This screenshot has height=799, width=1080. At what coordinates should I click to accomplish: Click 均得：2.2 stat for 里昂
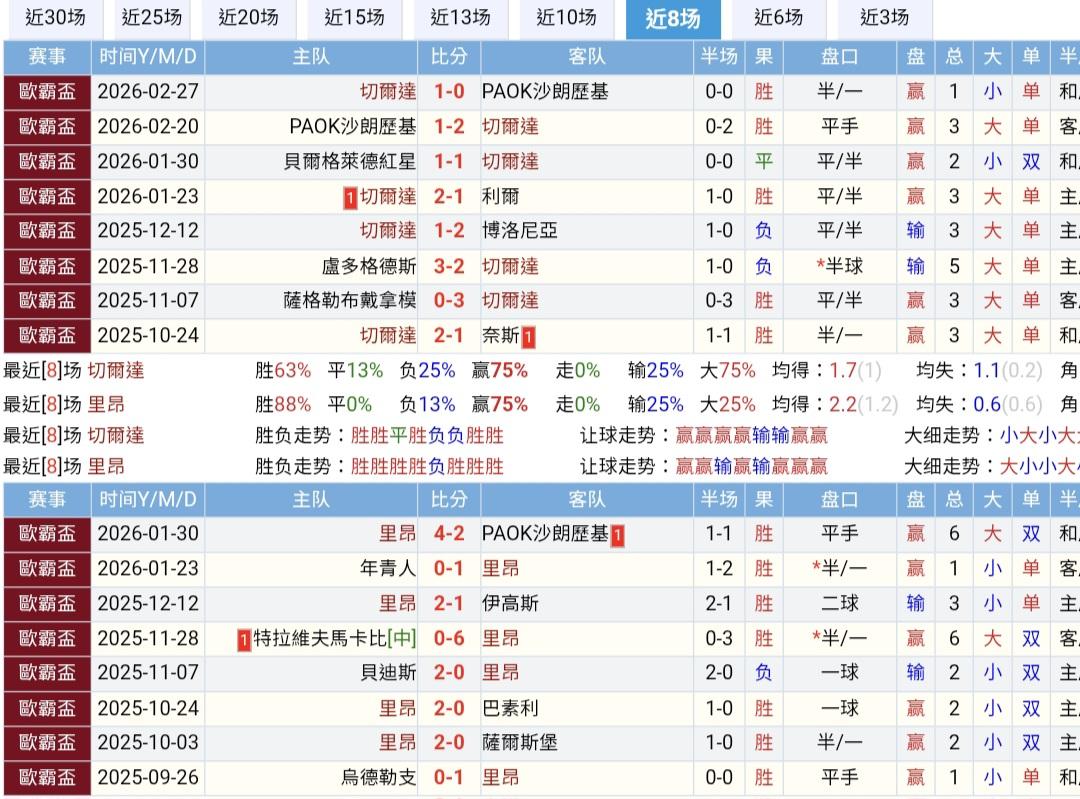[x=835, y=404]
